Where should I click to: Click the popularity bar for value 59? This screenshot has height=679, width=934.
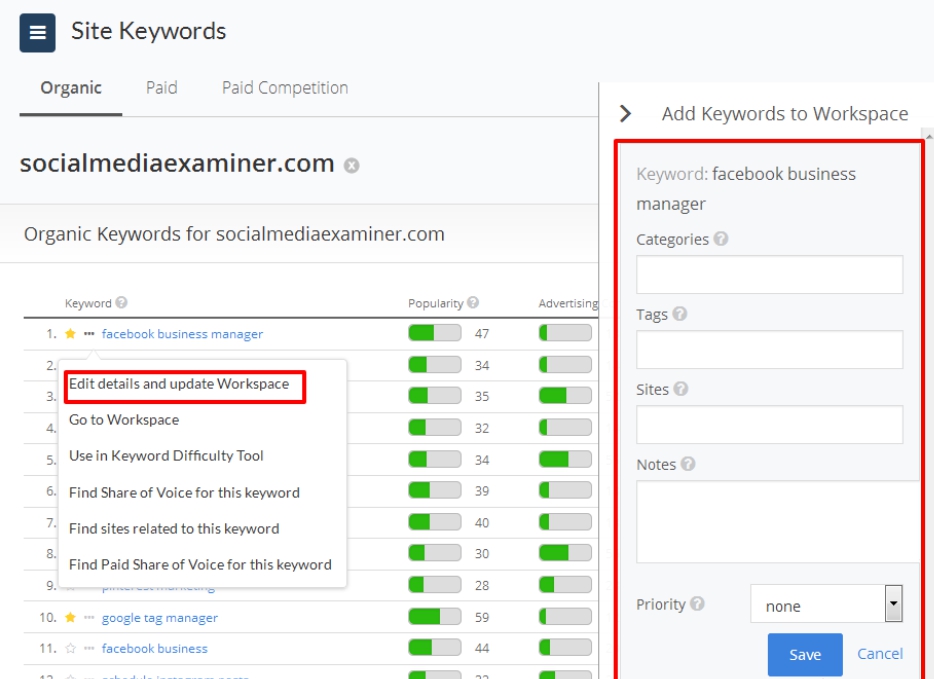click(435, 616)
